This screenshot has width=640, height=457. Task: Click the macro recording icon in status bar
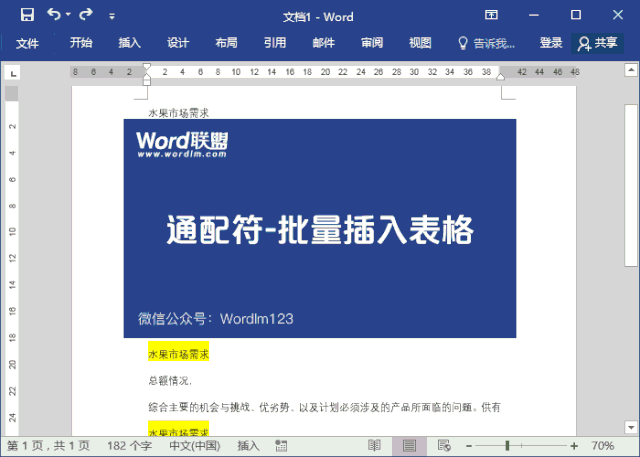(x=281, y=446)
